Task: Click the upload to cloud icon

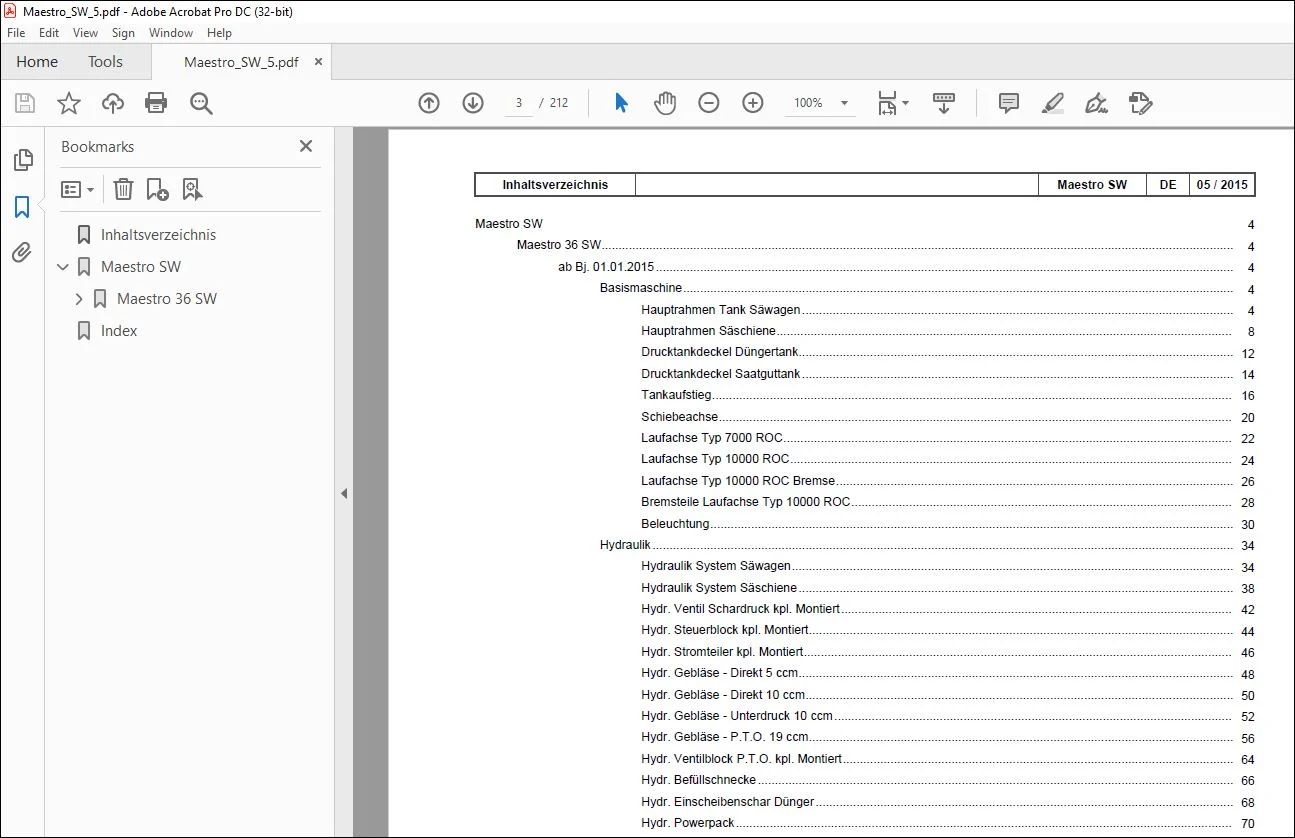Action: coord(113,103)
